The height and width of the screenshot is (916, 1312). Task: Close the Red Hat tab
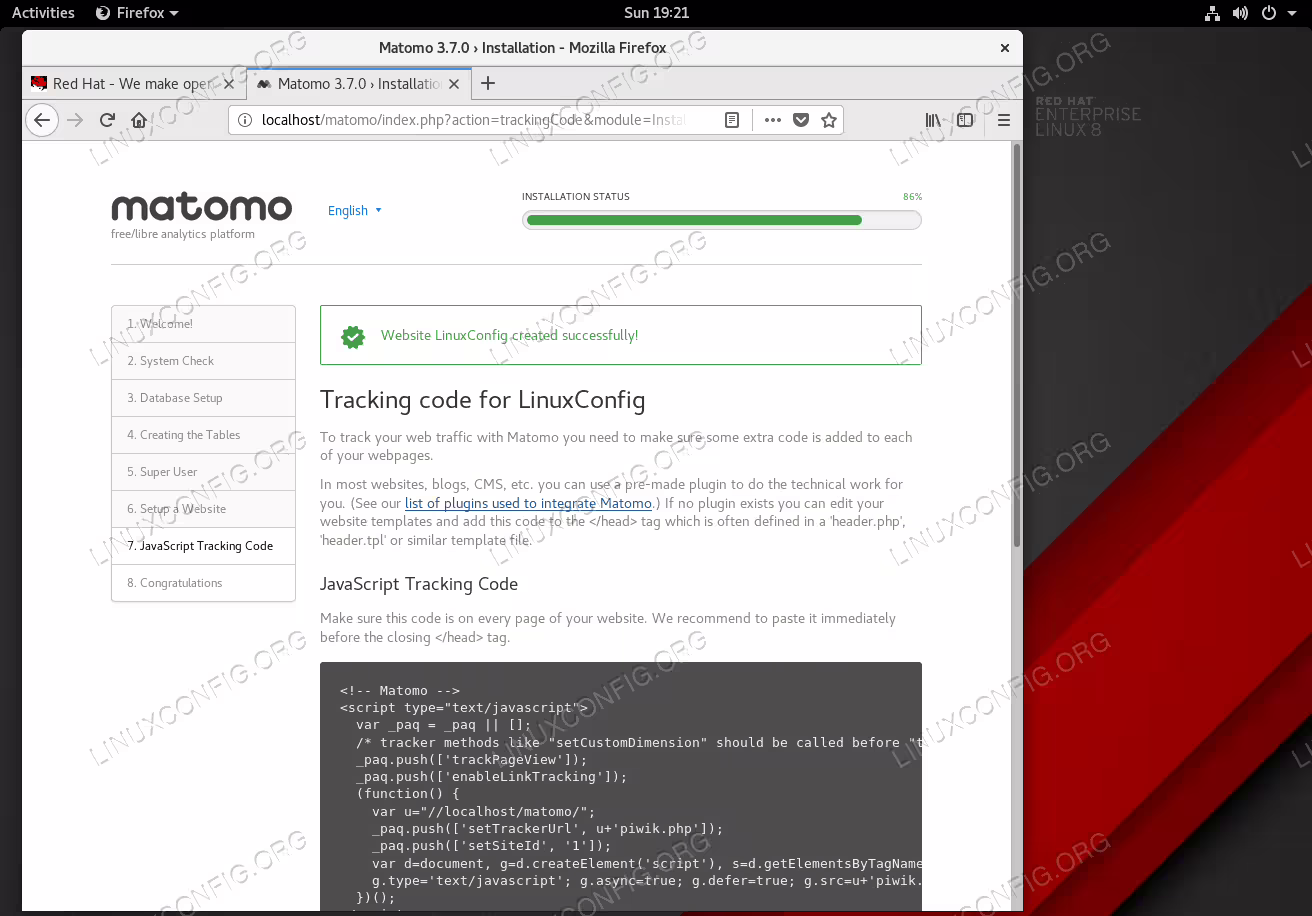tap(228, 84)
